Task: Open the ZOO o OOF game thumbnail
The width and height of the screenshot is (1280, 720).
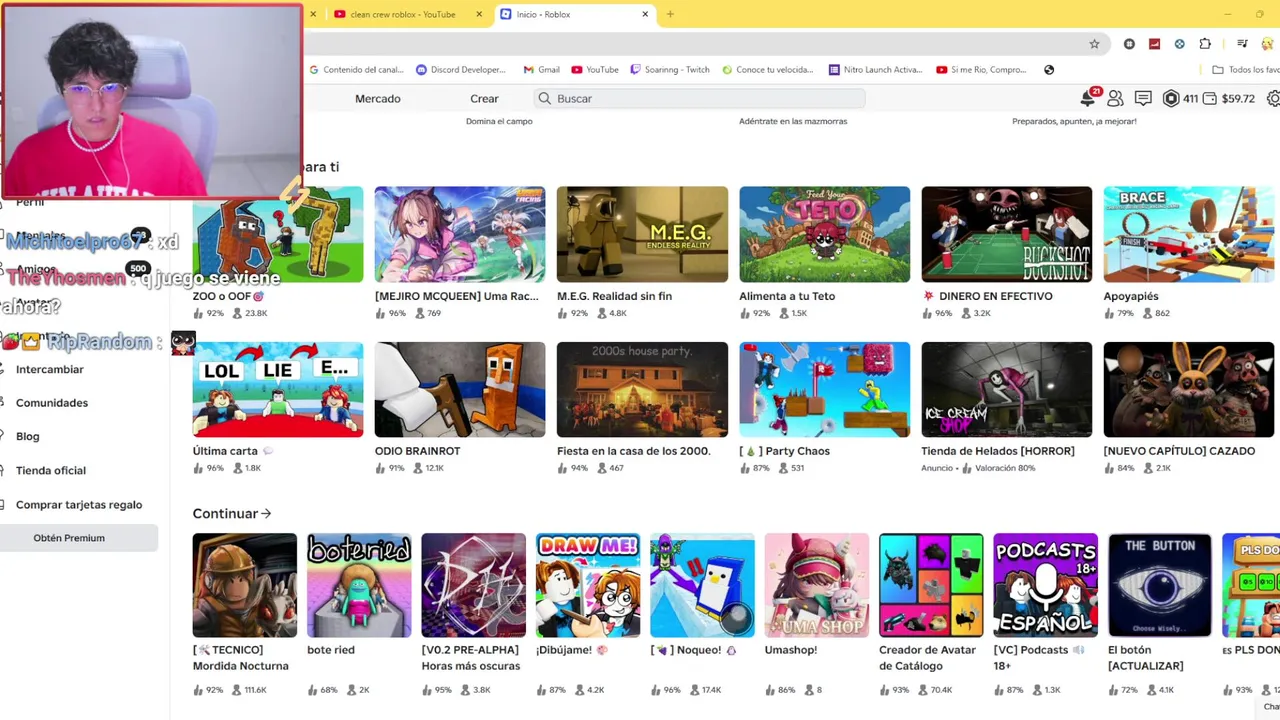Action: point(278,234)
